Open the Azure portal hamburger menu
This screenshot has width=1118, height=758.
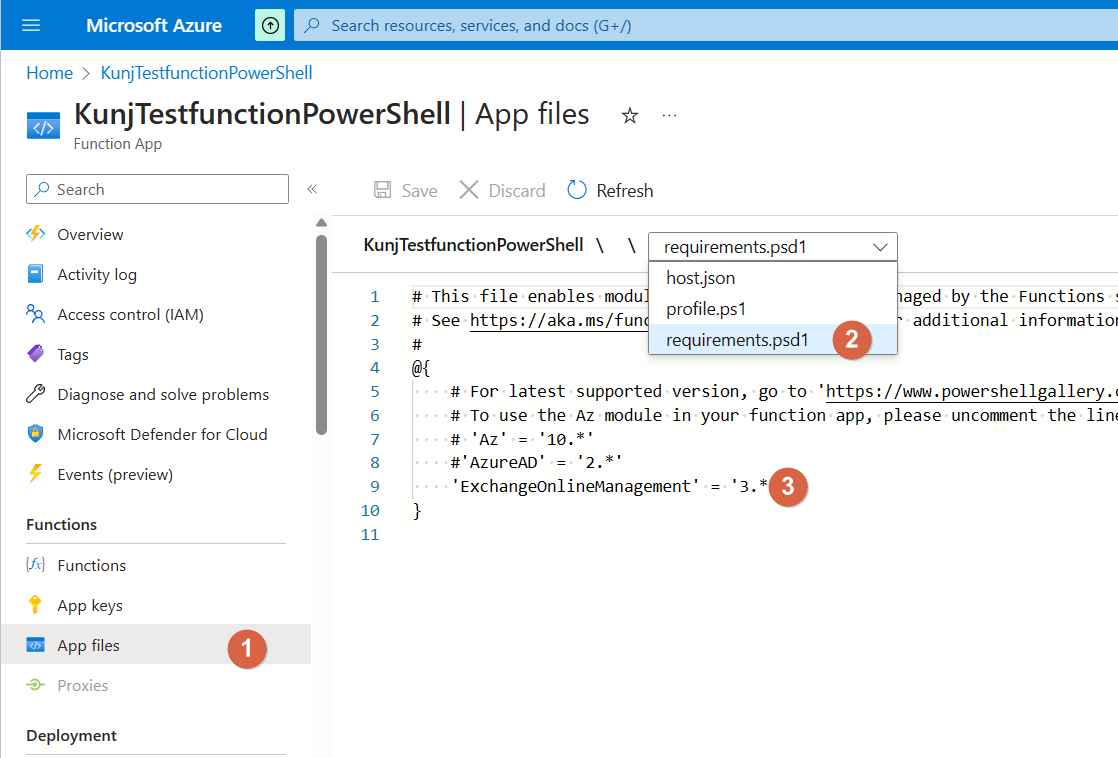pyautogui.click(x=31, y=25)
